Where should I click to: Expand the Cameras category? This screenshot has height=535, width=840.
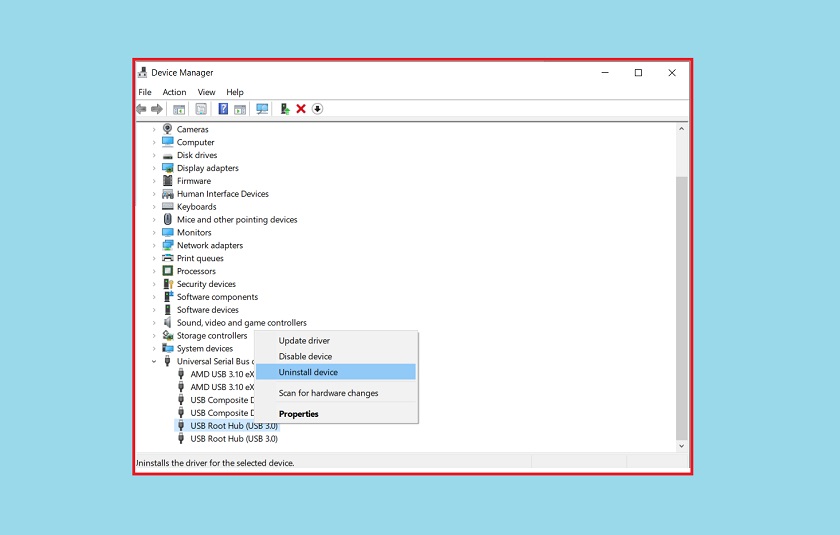pyautogui.click(x=154, y=130)
